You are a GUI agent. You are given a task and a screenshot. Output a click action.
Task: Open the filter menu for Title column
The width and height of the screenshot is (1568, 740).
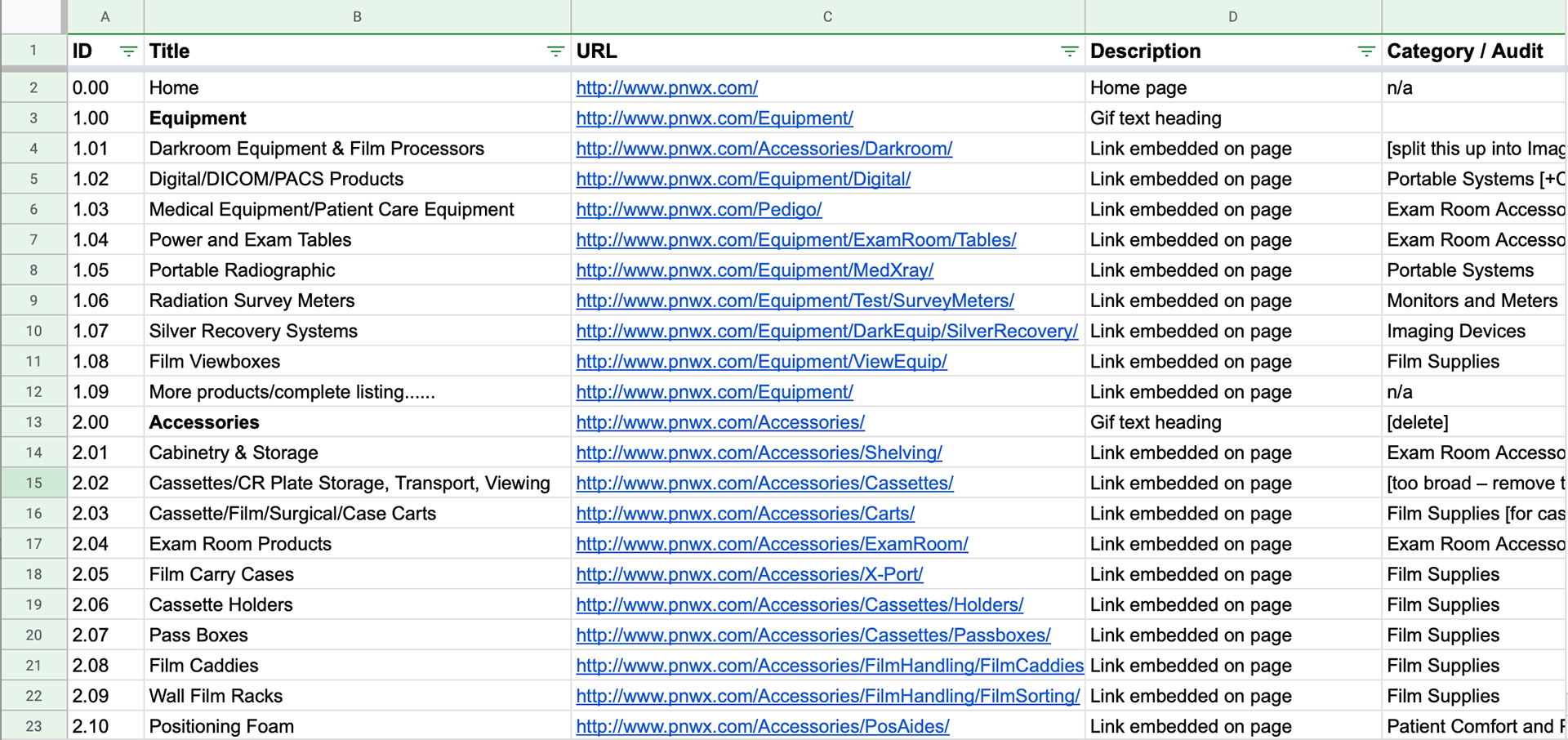[x=555, y=51]
